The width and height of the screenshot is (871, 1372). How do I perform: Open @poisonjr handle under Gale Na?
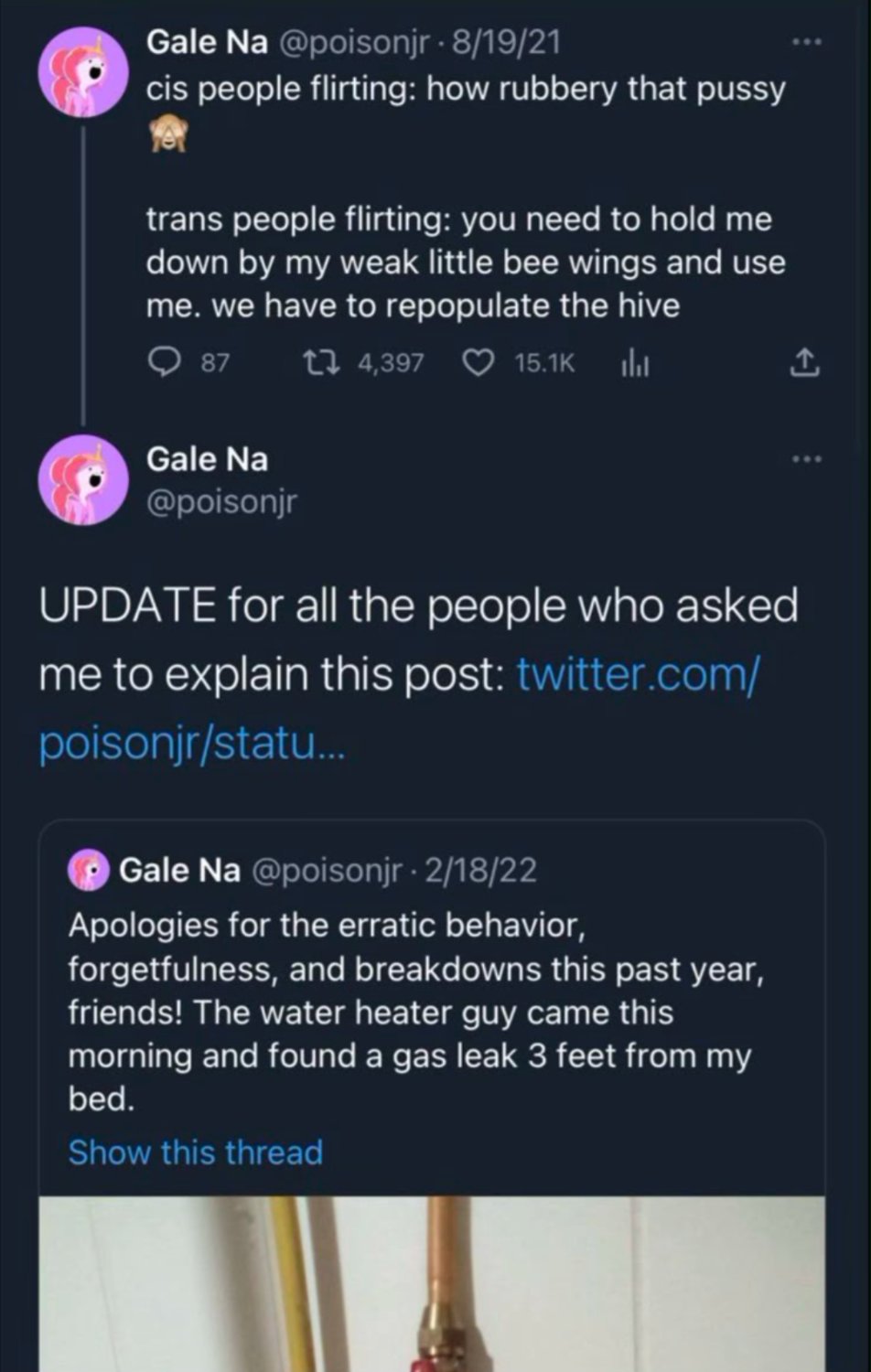tap(221, 502)
